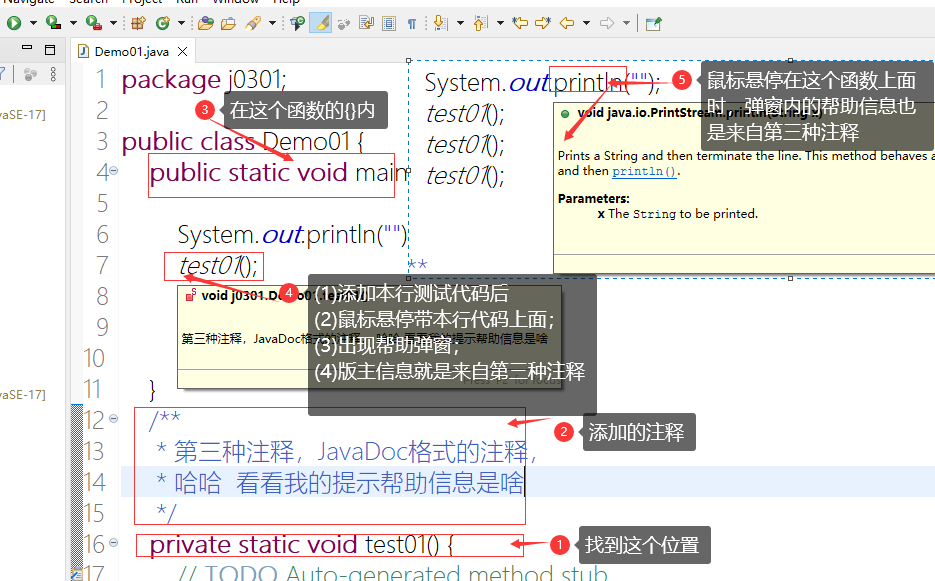This screenshot has height=581, width=935.
Task: Click the Run External Tools icon
Action: pos(94,23)
